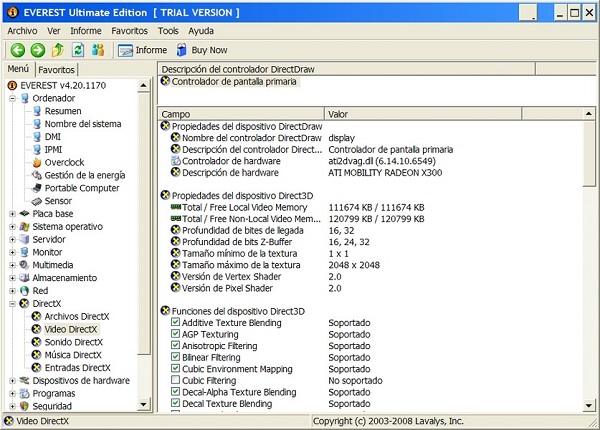Click the up-level arrow toolbar icon
Image resolution: width=600 pixels, height=430 pixels.
[58, 50]
